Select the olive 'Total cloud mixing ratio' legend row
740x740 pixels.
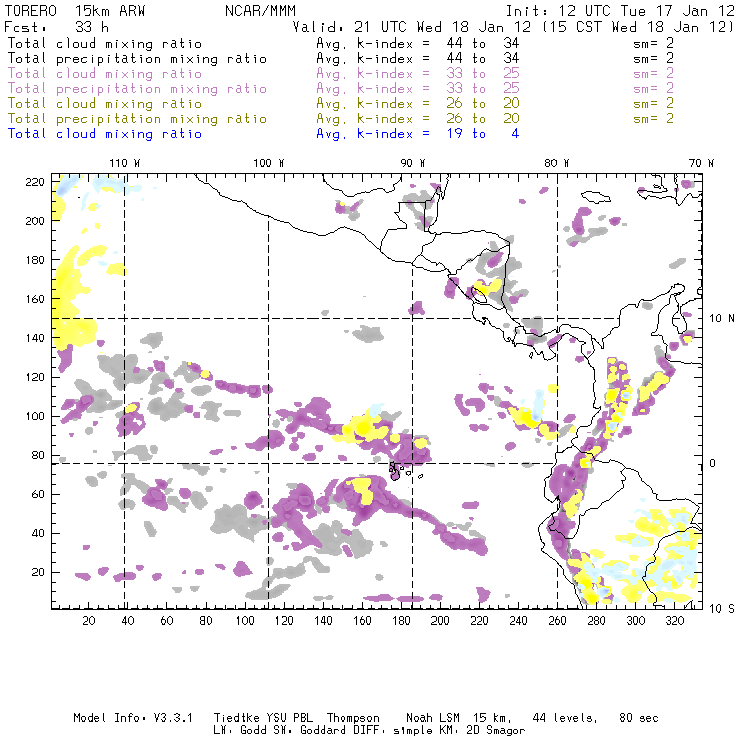click(105, 104)
